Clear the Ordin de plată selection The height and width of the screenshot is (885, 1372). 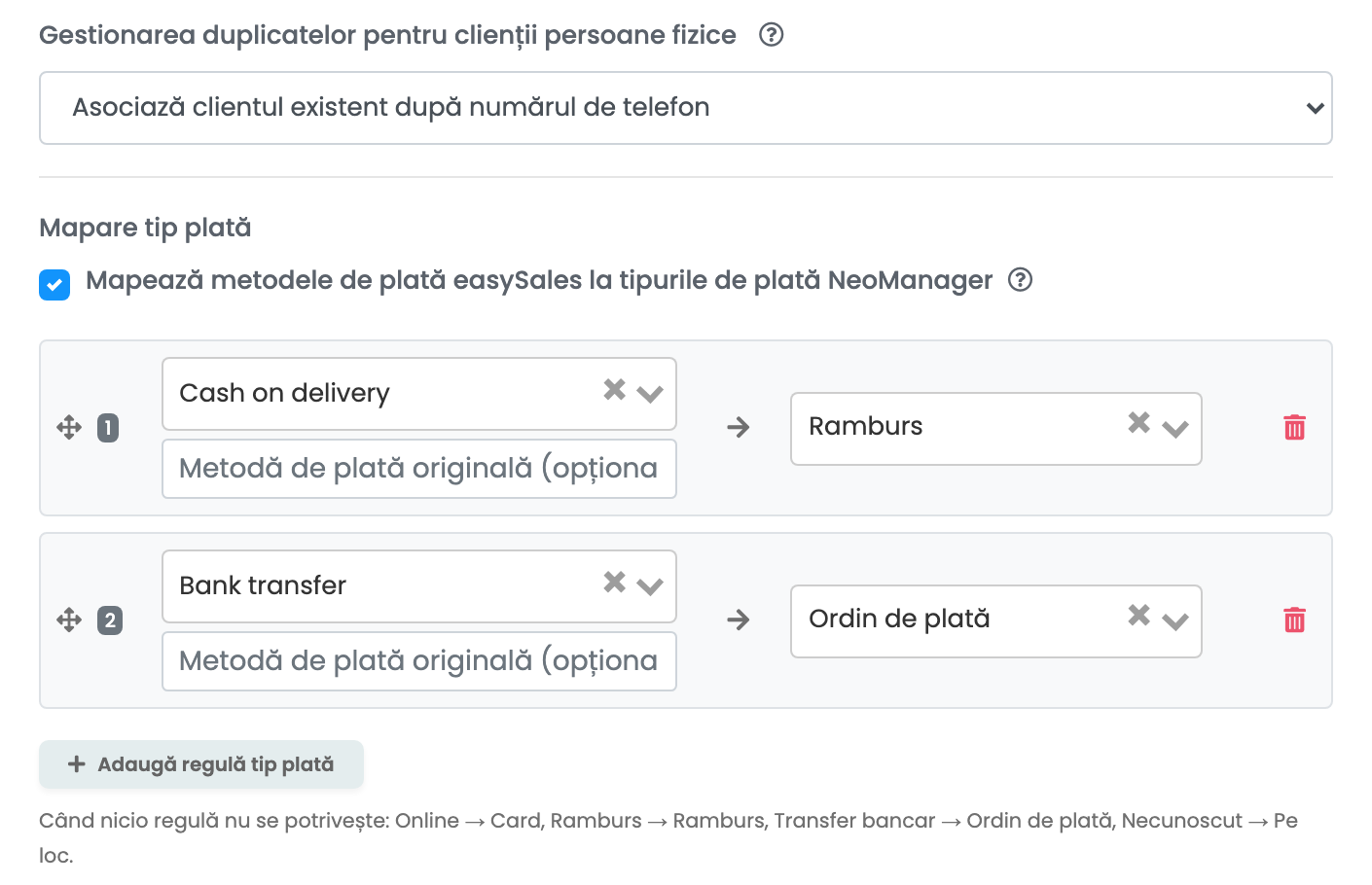click(x=1138, y=615)
